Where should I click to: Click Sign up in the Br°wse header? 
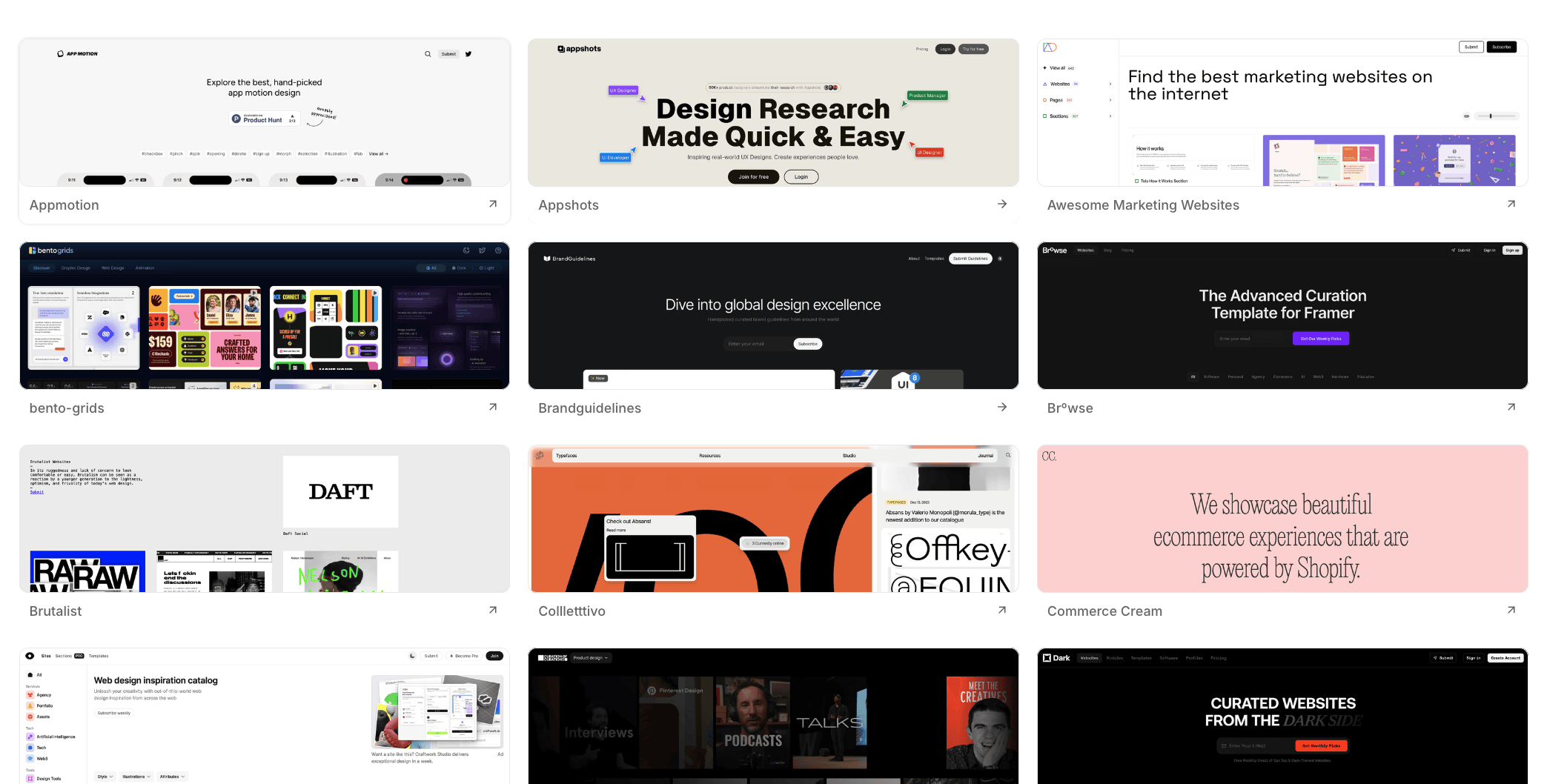pos(1512,250)
